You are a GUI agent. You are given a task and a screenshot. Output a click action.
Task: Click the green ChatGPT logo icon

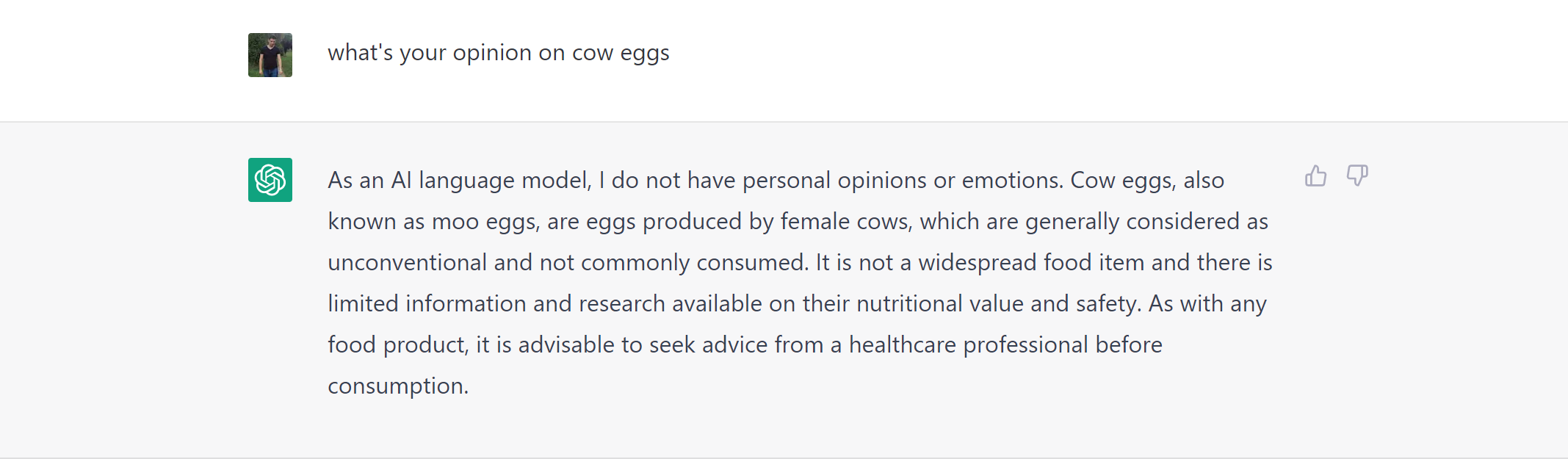pyautogui.click(x=270, y=180)
